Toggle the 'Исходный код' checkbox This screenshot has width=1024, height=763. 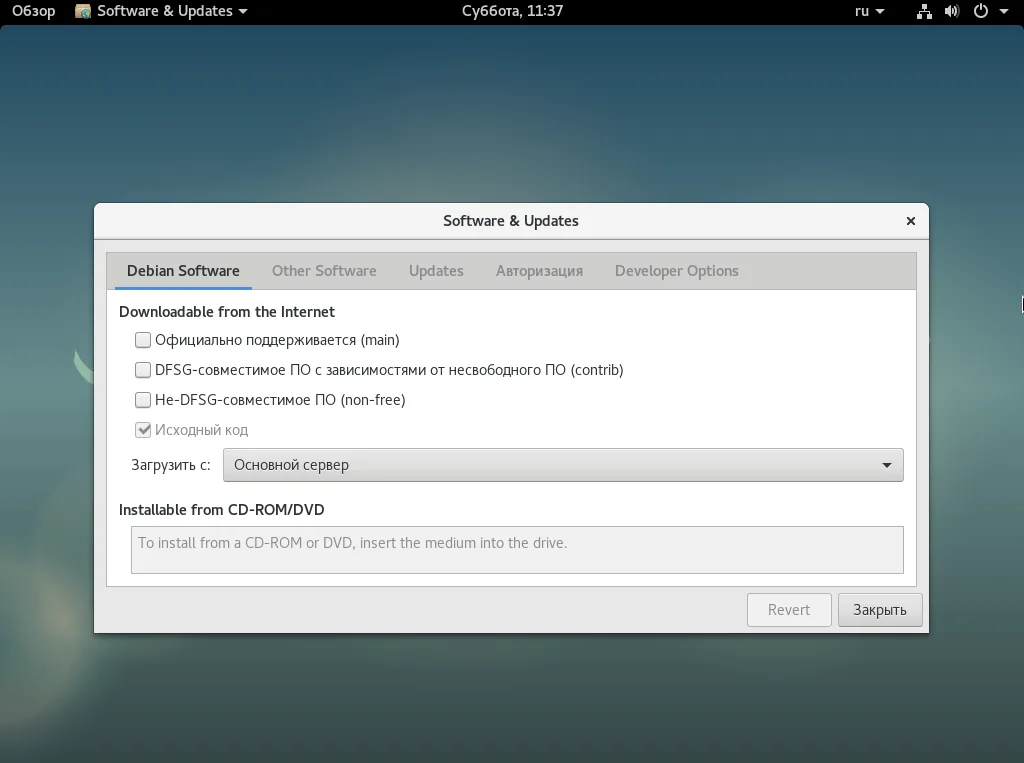tap(143, 430)
